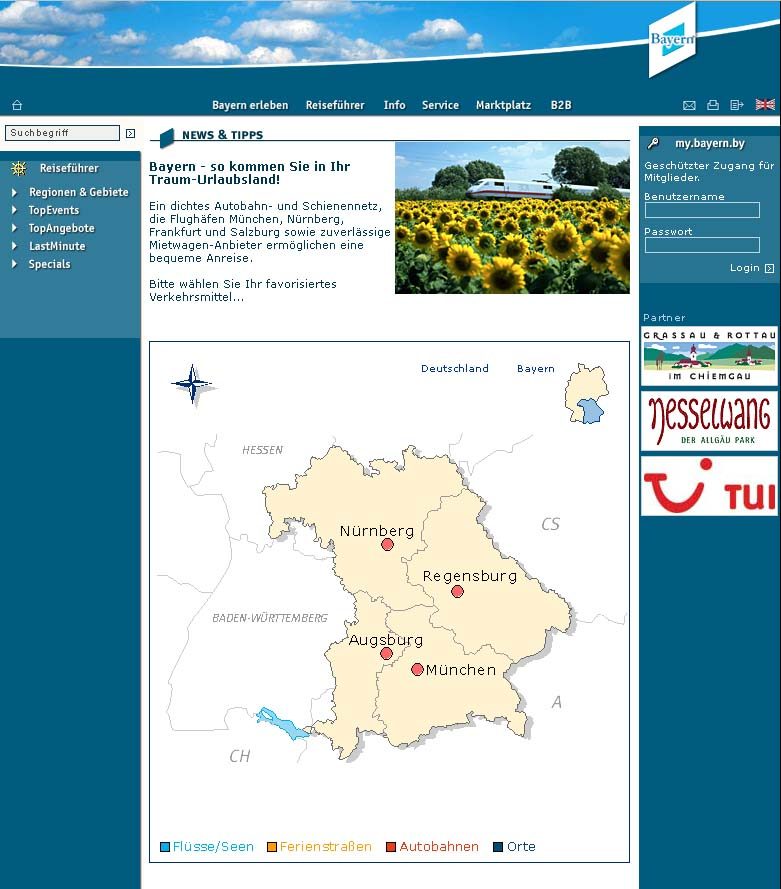The width and height of the screenshot is (781, 889).
Task: Open B2B menu
Action: (x=561, y=105)
